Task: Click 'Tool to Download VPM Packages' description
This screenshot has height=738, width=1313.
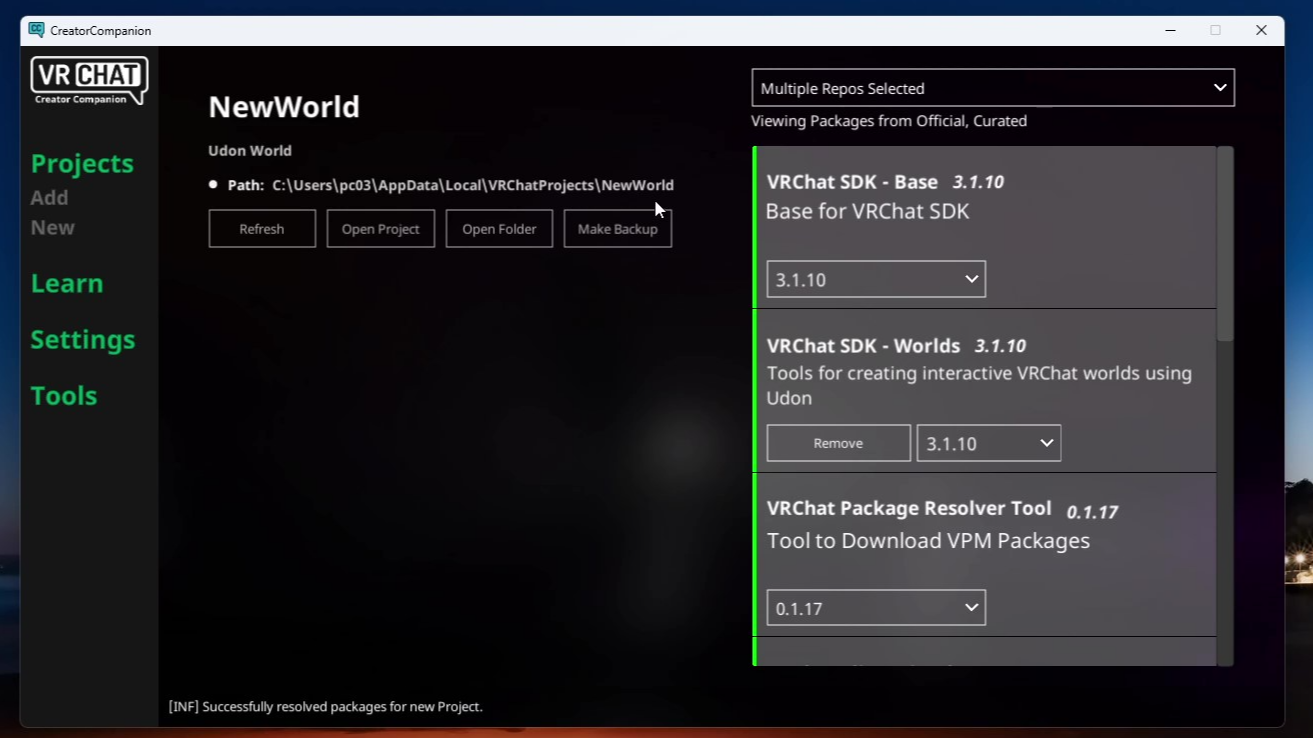Action: (928, 541)
